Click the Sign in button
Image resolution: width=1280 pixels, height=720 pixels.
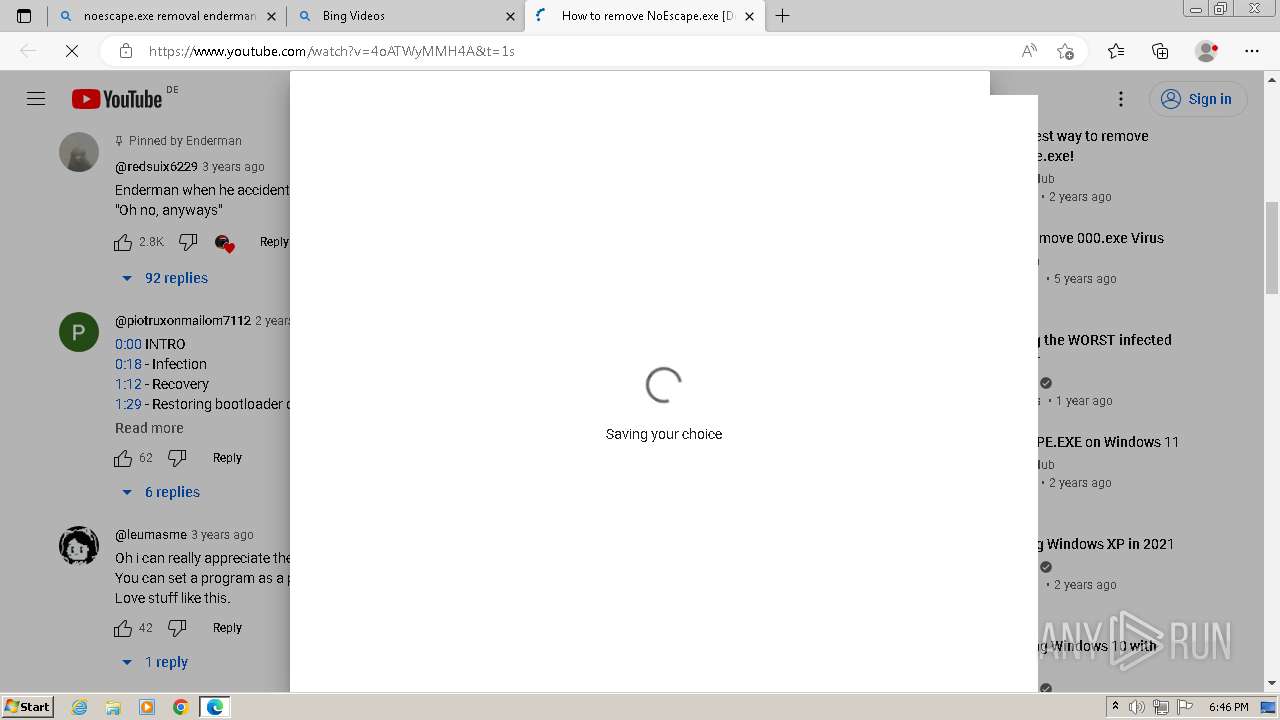coord(1198,98)
